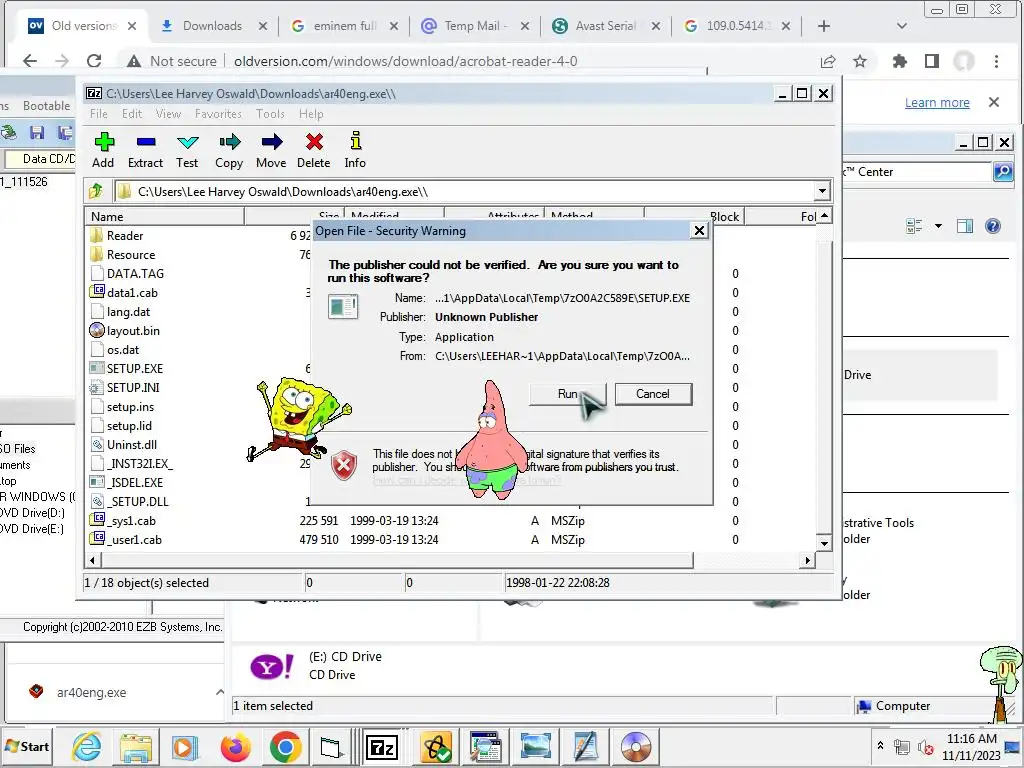Click the help icon in the Explorer window

[x=993, y=226]
